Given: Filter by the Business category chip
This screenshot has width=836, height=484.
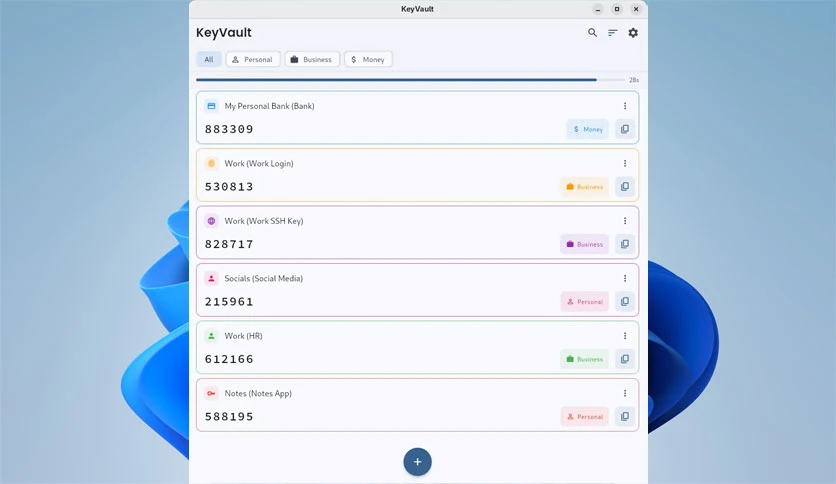Looking at the screenshot, I should [312, 59].
